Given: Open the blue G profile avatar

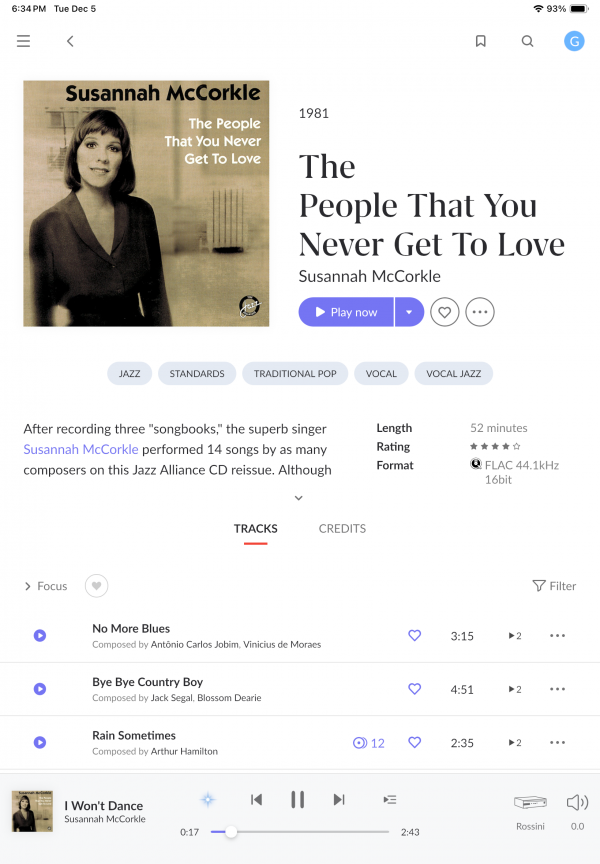Looking at the screenshot, I should pyautogui.click(x=574, y=41).
